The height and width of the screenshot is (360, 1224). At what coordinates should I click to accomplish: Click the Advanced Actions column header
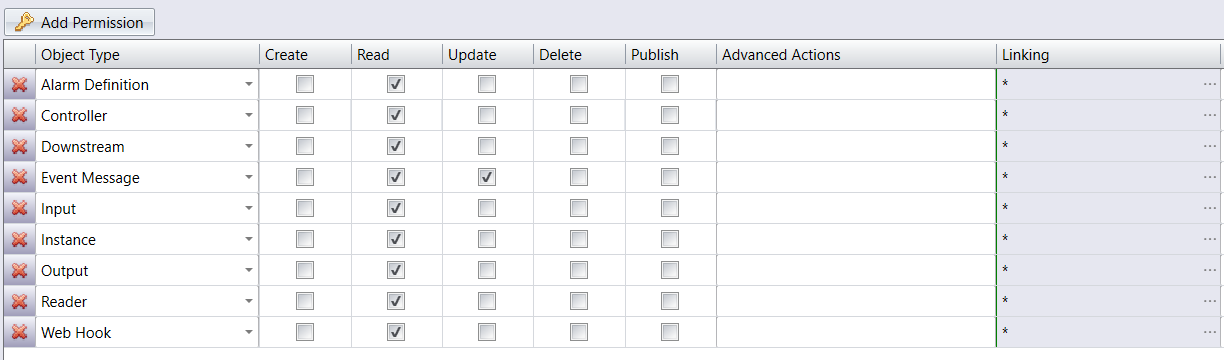point(856,55)
